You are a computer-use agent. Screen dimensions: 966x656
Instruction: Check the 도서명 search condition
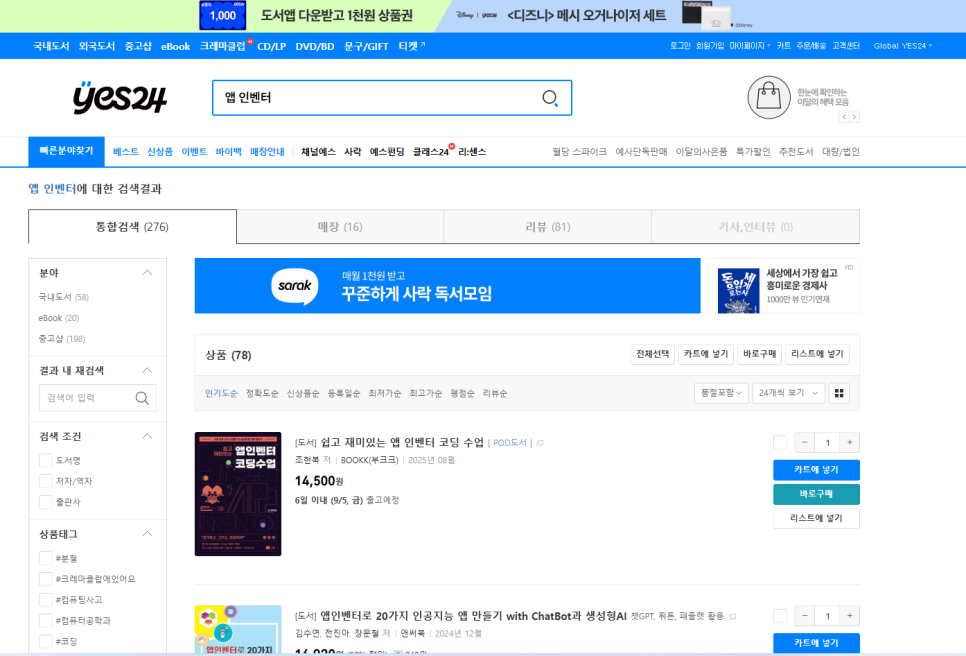45,460
